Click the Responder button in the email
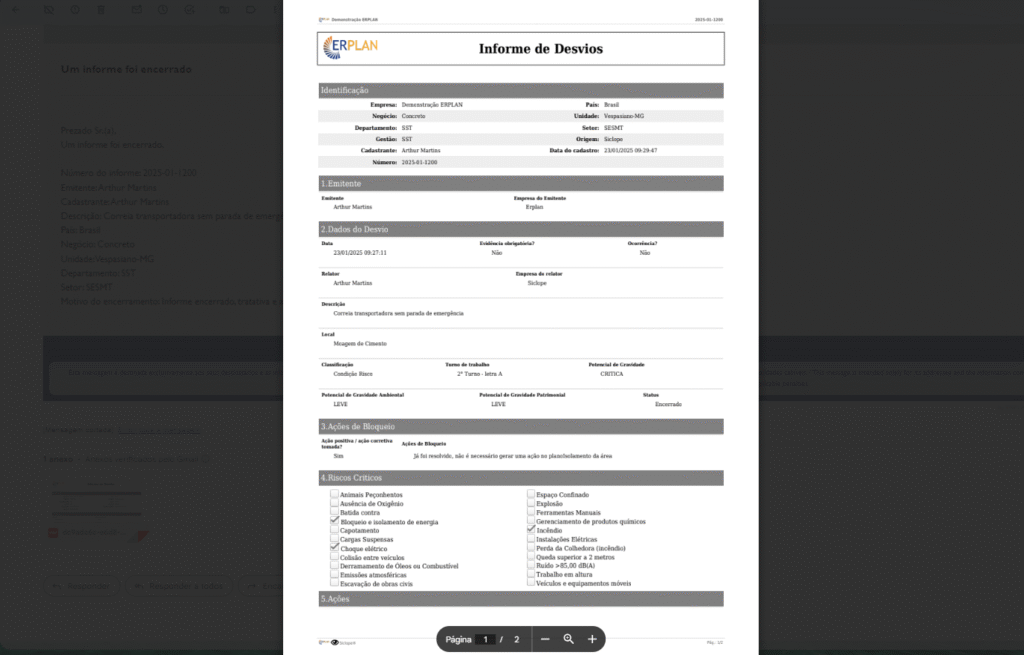Screen dimensions: 1024x655 pyautogui.click(x=82, y=586)
